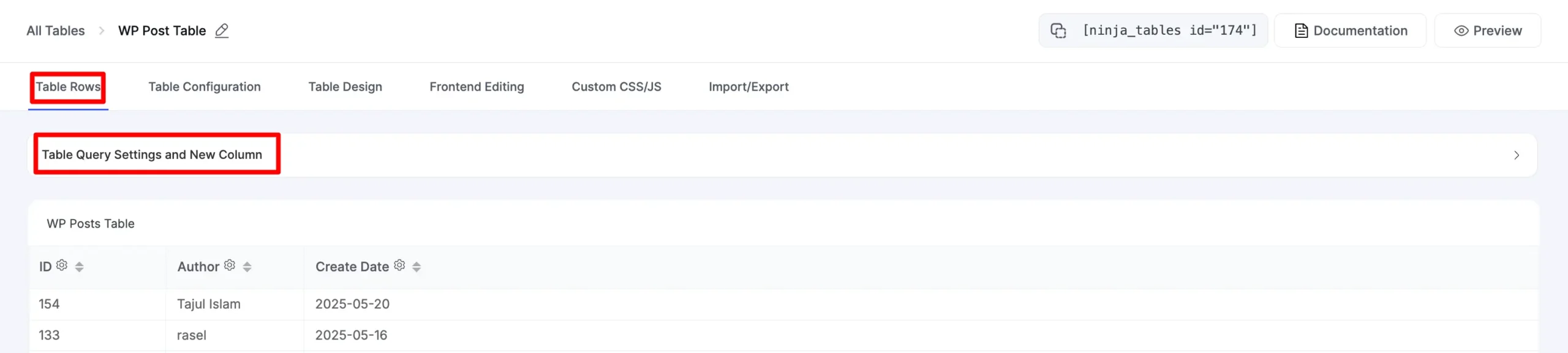The width and height of the screenshot is (1568, 353).
Task: Return to All Tables via the breadcrumb link
Action: click(56, 31)
